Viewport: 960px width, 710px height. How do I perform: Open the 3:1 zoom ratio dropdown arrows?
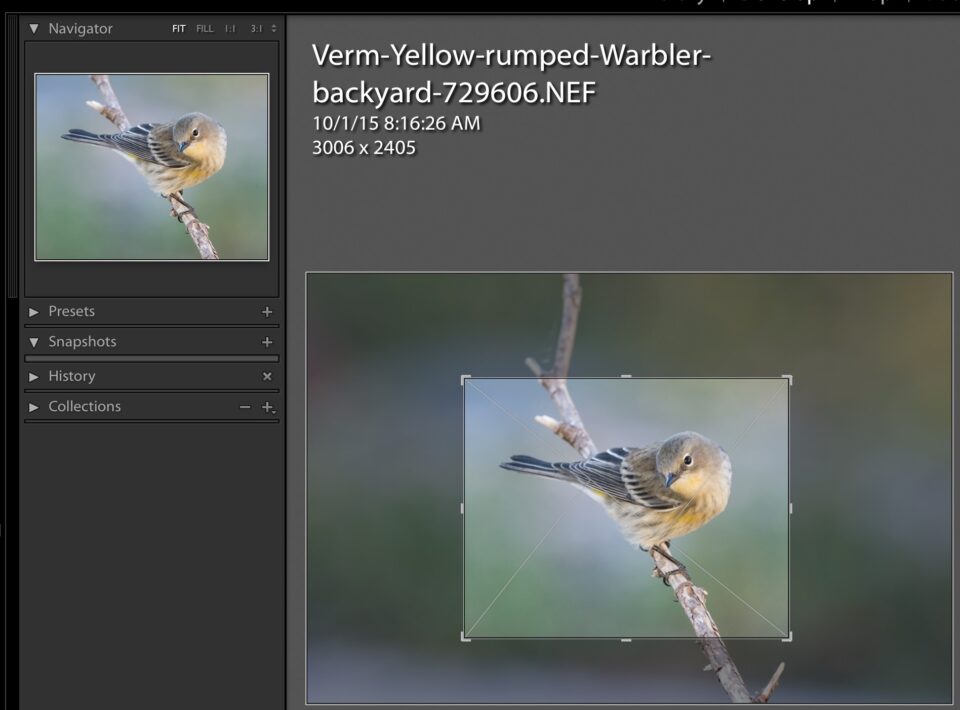[274, 29]
